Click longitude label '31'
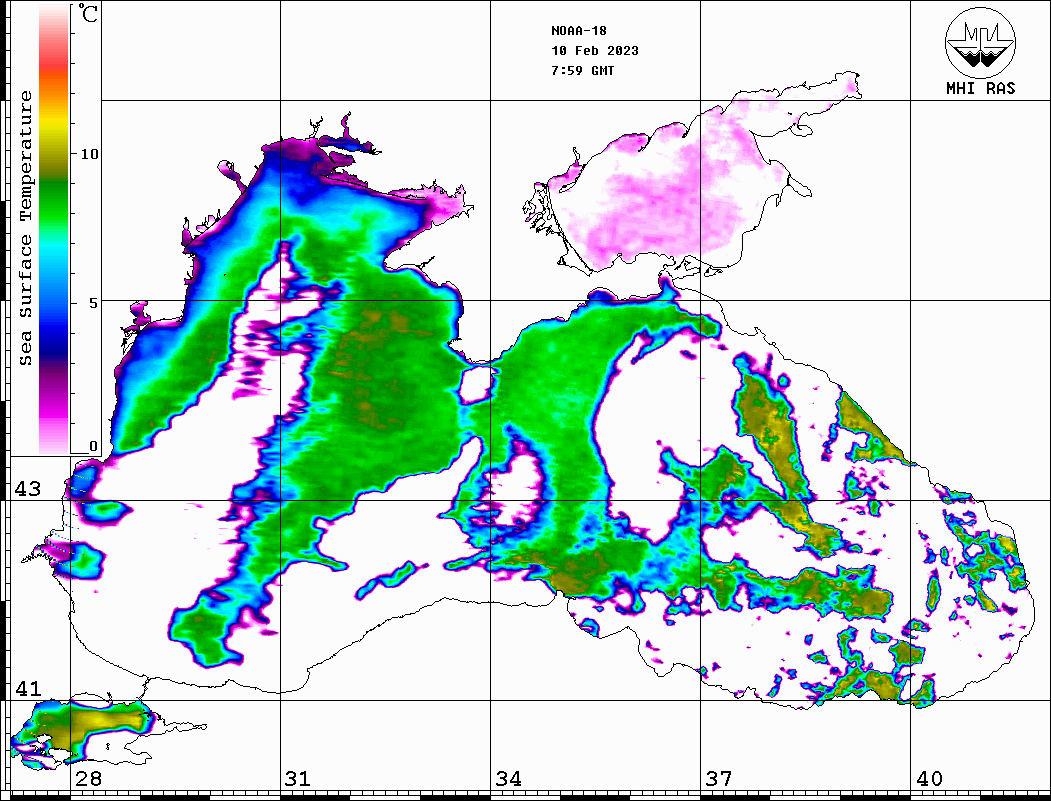Viewport: 1051px width, 801px height. (298, 778)
